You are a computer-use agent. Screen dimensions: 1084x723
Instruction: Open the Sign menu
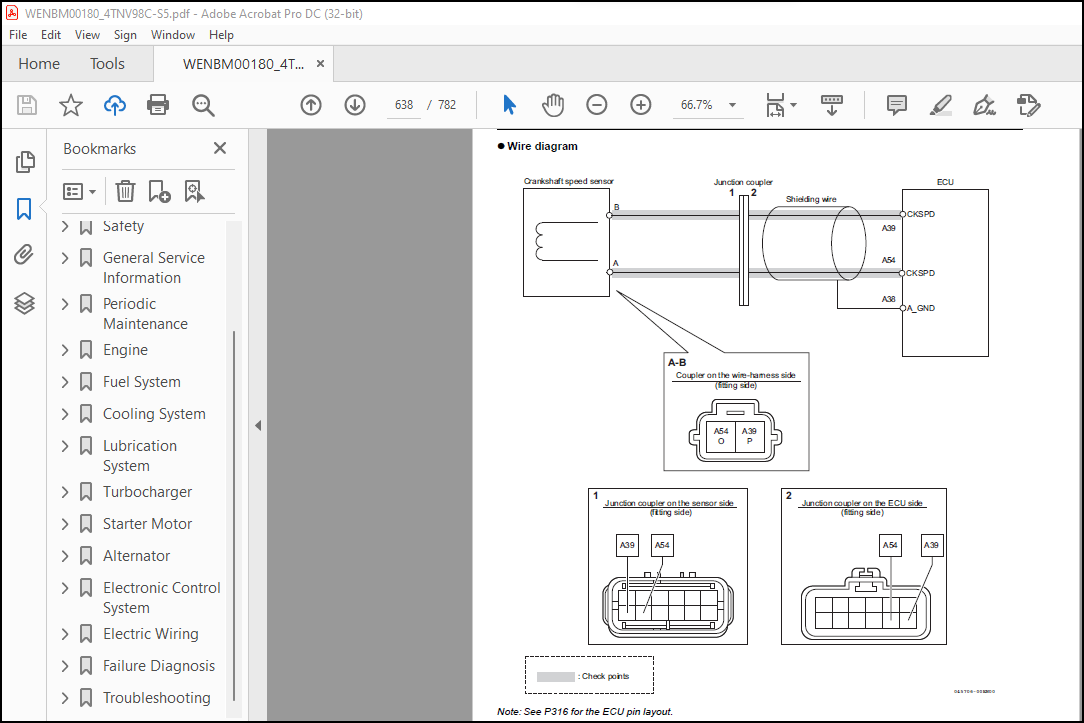[125, 35]
